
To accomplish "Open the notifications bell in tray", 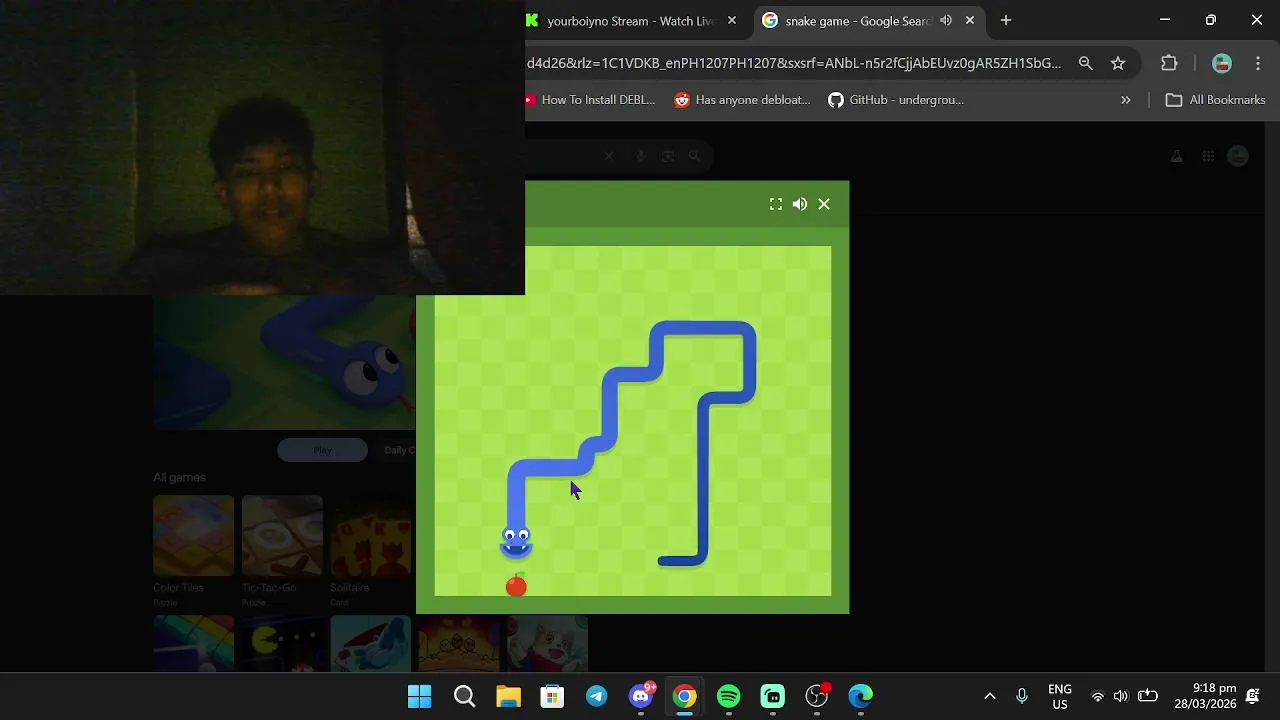I will click(x=1253, y=696).
